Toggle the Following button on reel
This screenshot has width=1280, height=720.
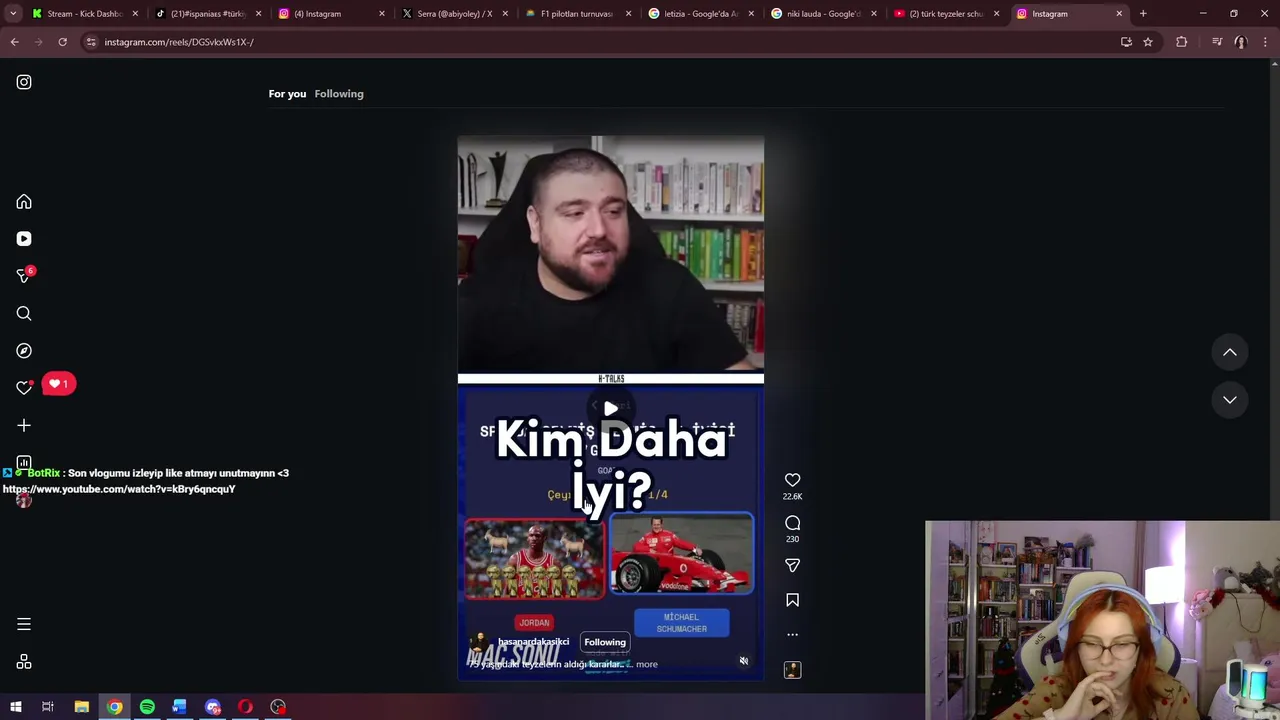605,642
